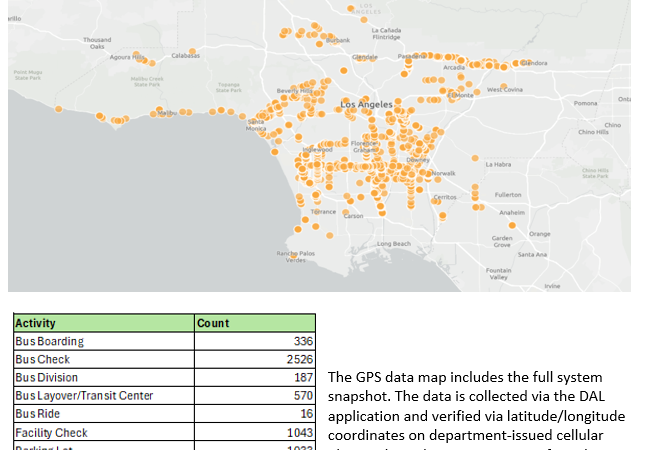
Task: Select the Fullerton label on the map
Action: (508, 194)
